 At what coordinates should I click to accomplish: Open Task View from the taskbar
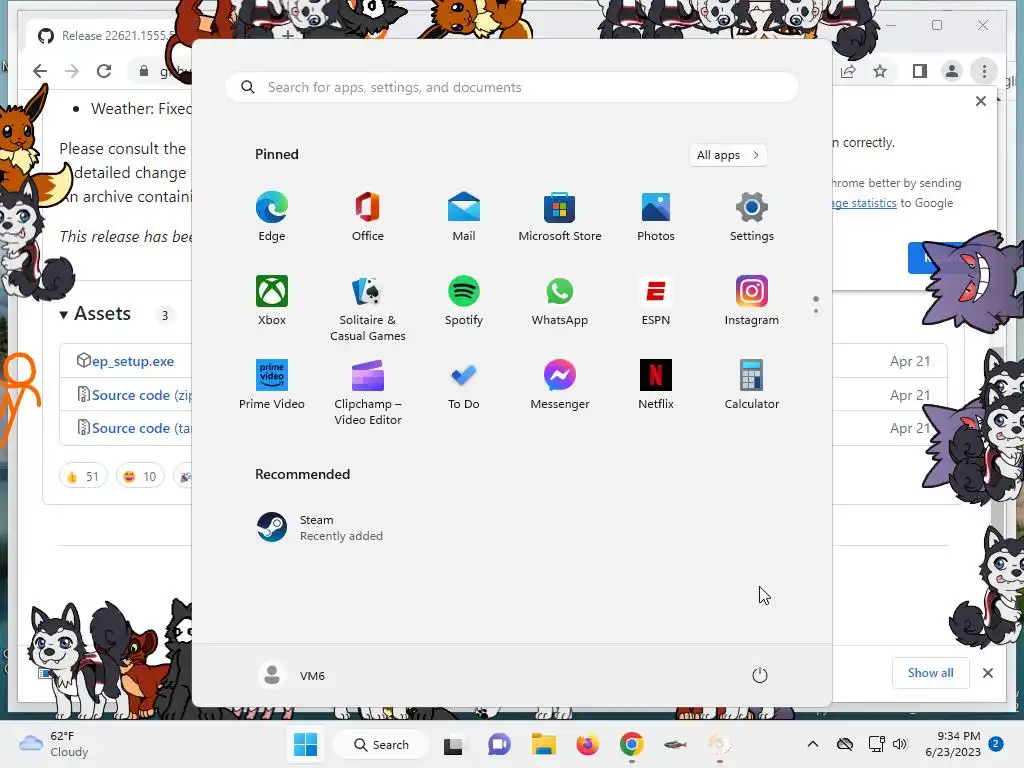(x=453, y=744)
